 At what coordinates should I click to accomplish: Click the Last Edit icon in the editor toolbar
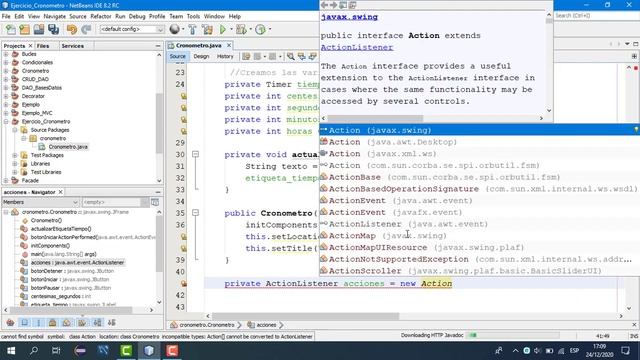pyautogui.click(x=246, y=56)
